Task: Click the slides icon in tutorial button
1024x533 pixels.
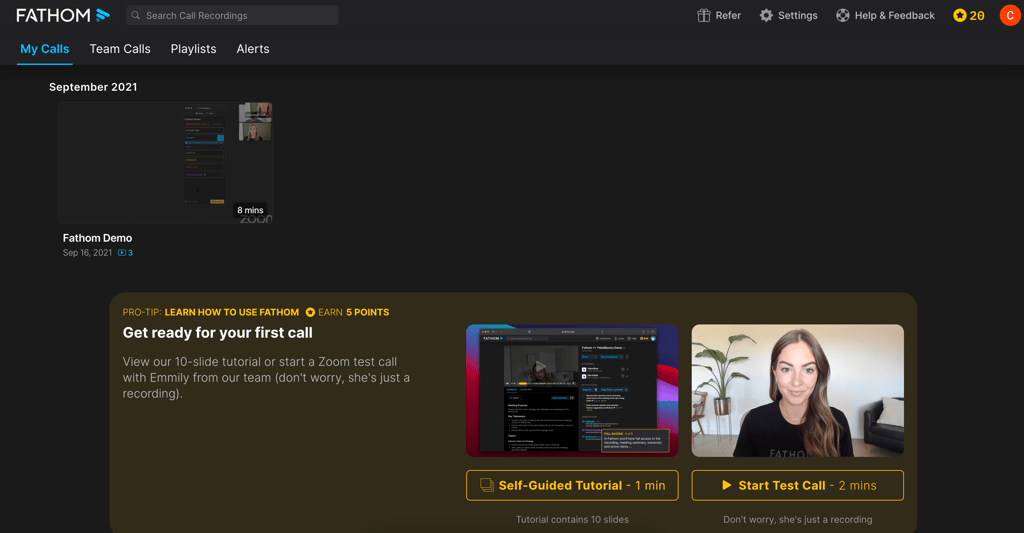Action: click(x=487, y=485)
